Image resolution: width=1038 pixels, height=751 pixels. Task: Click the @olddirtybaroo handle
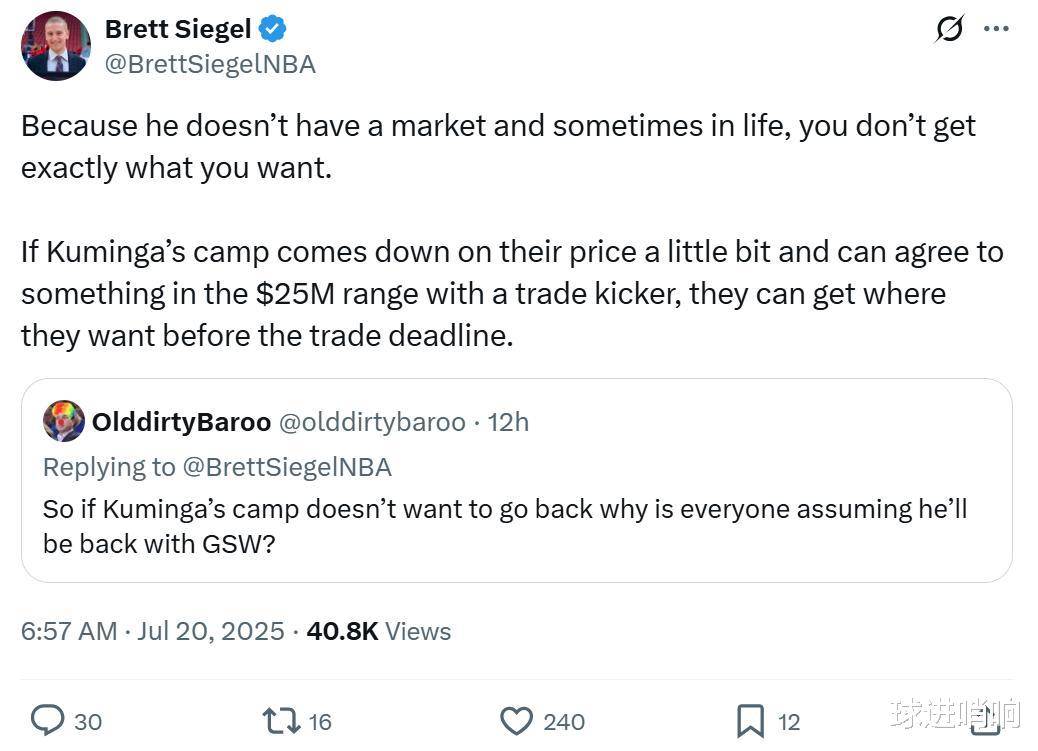point(373,422)
